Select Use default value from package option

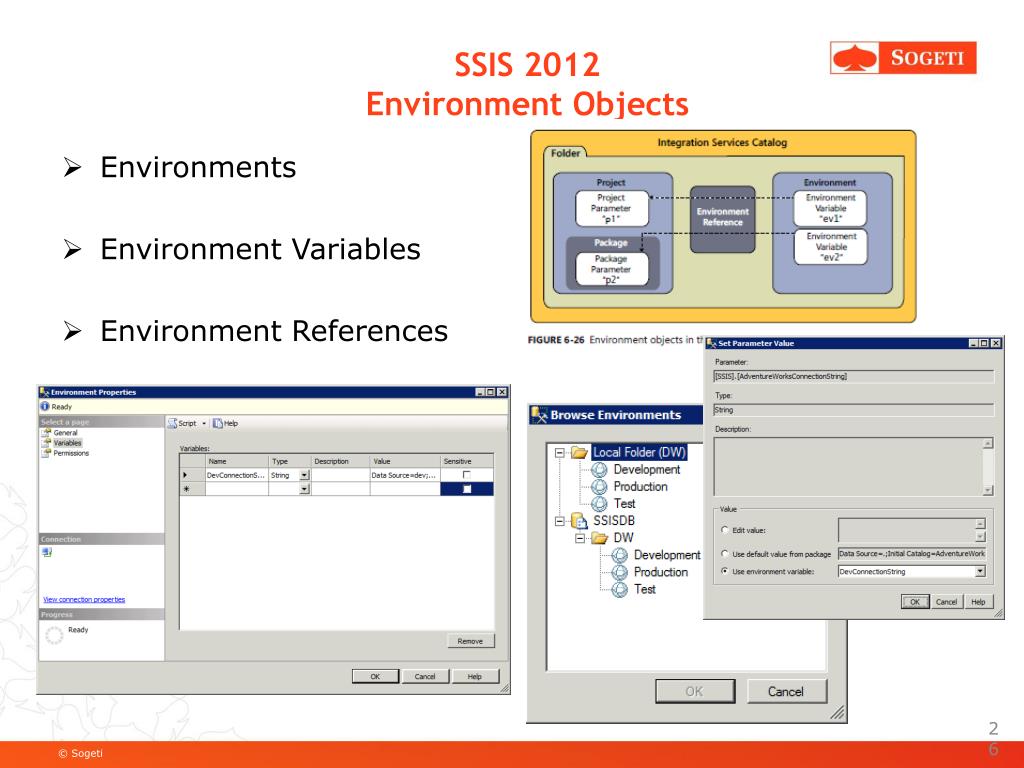click(724, 553)
